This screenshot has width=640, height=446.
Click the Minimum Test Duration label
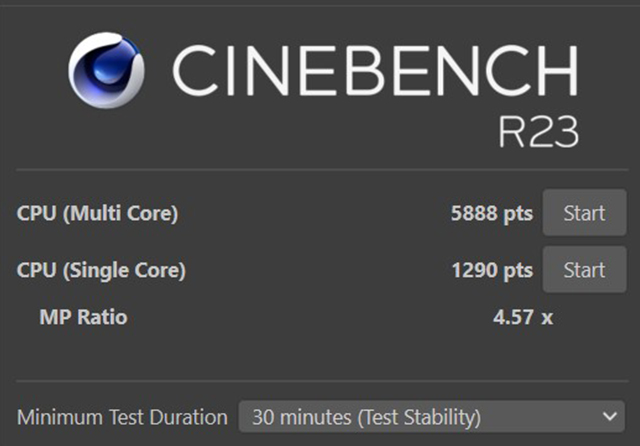click(x=122, y=416)
